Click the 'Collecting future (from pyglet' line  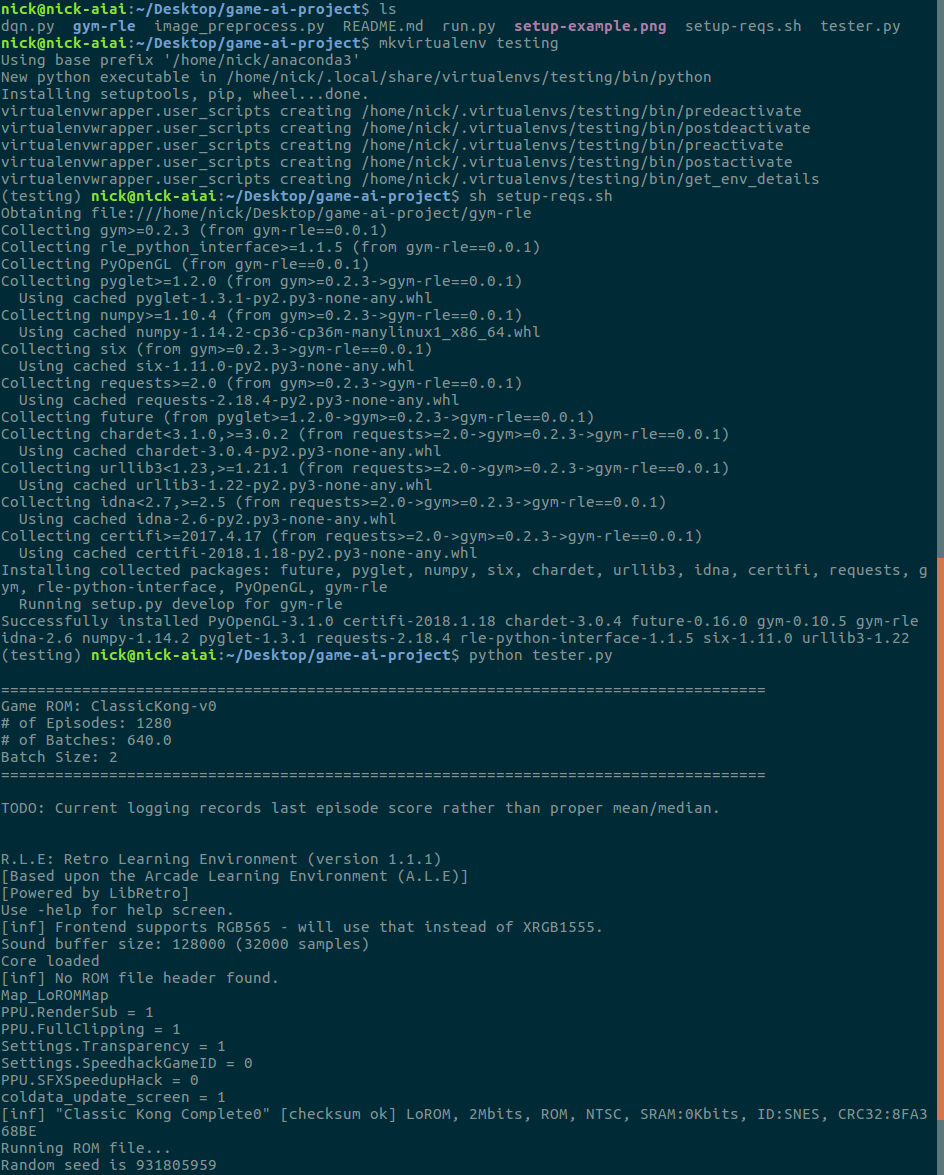point(297,417)
